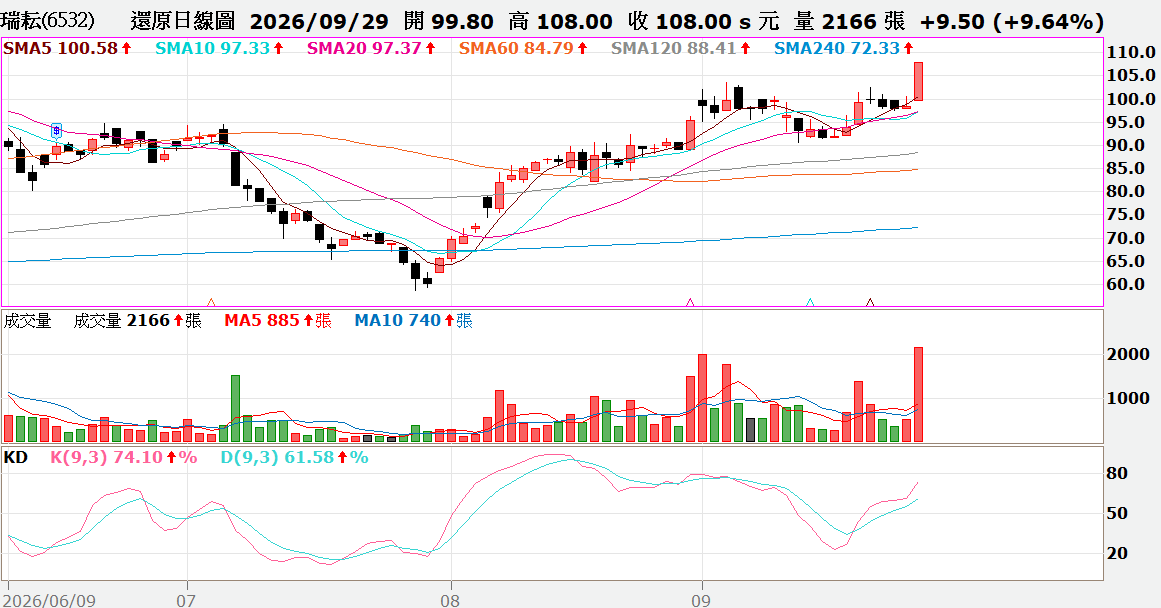Click the 2000 volume axis label

tap(1128, 355)
